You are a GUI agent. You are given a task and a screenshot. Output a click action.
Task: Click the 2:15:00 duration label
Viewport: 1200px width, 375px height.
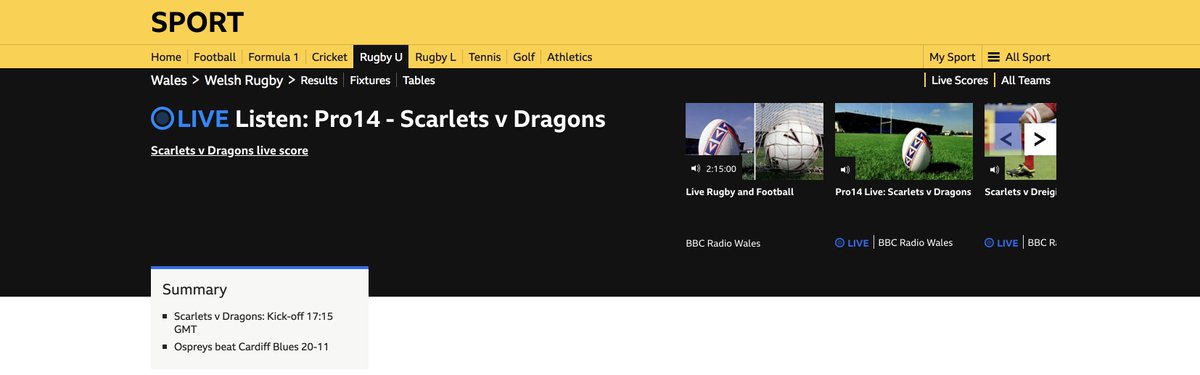721,169
